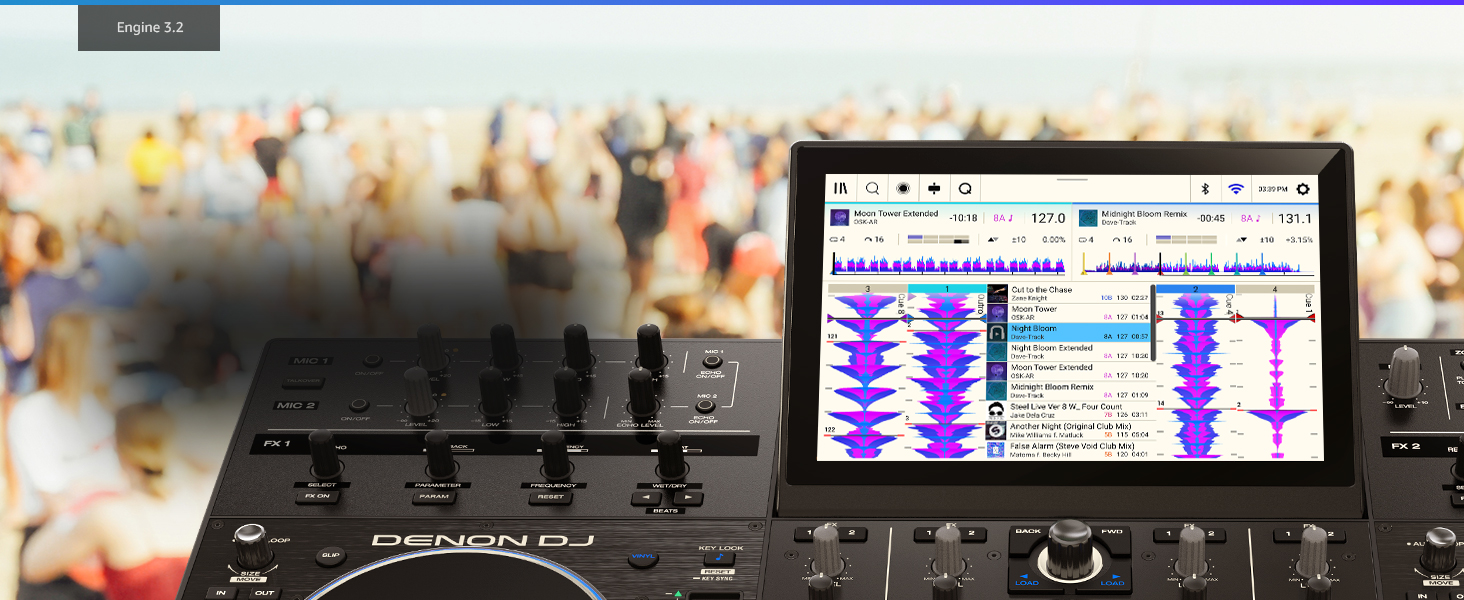Tap the Steel Live Ver 8 track artwork
The height and width of the screenshot is (600, 1464).
(x=996, y=411)
